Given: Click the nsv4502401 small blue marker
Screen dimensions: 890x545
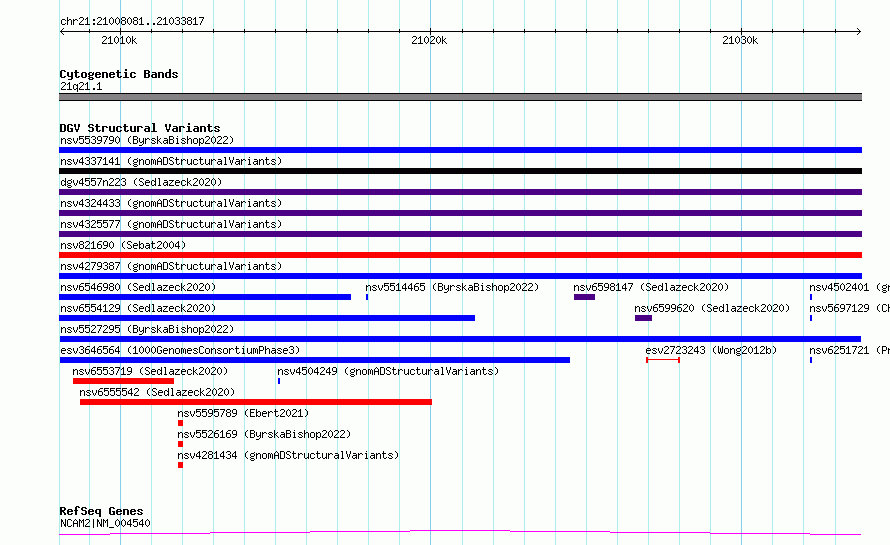Looking at the screenshot, I should click(x=811, y=297).
